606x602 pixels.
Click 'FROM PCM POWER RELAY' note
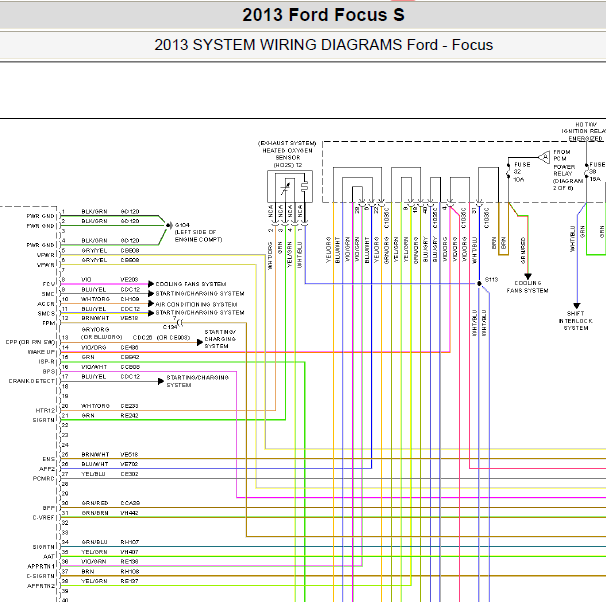click(568, 170)
